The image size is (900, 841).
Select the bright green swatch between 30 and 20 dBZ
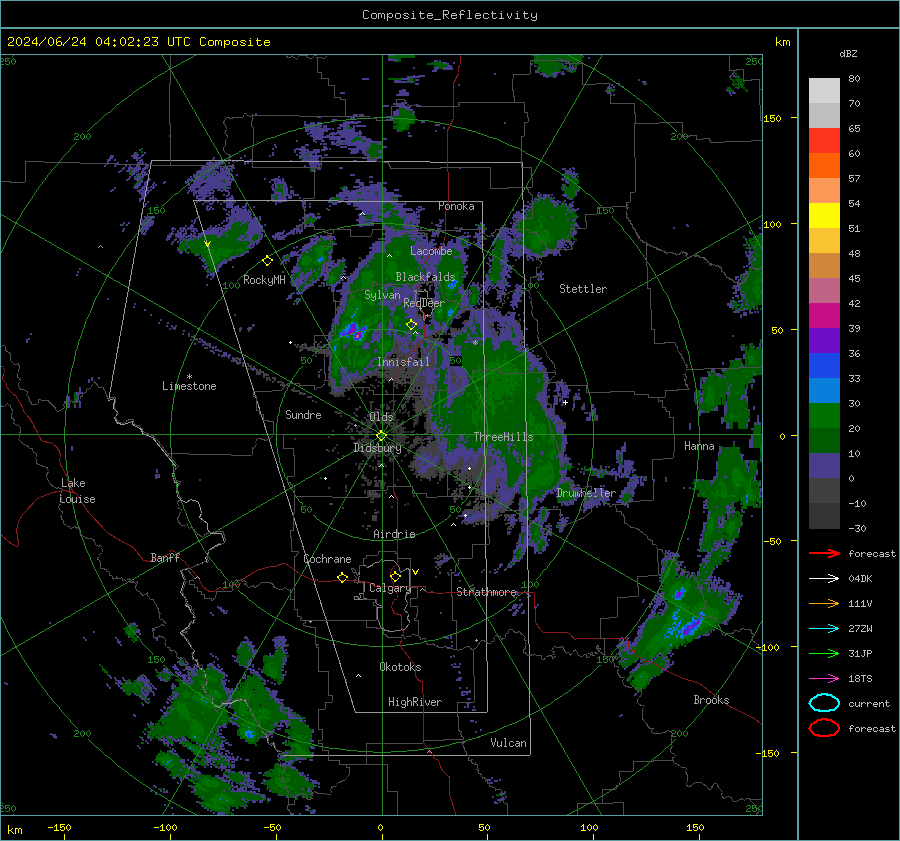click(x=824, y=416)
